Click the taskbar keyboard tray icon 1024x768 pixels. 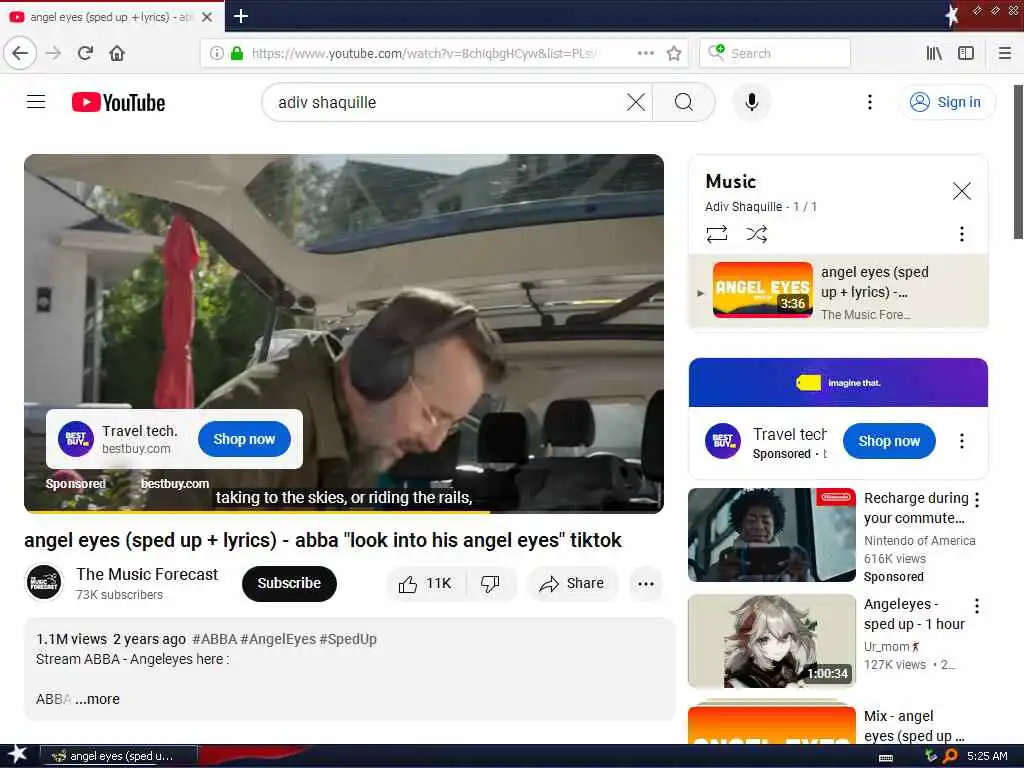click(x=886, y=757)
